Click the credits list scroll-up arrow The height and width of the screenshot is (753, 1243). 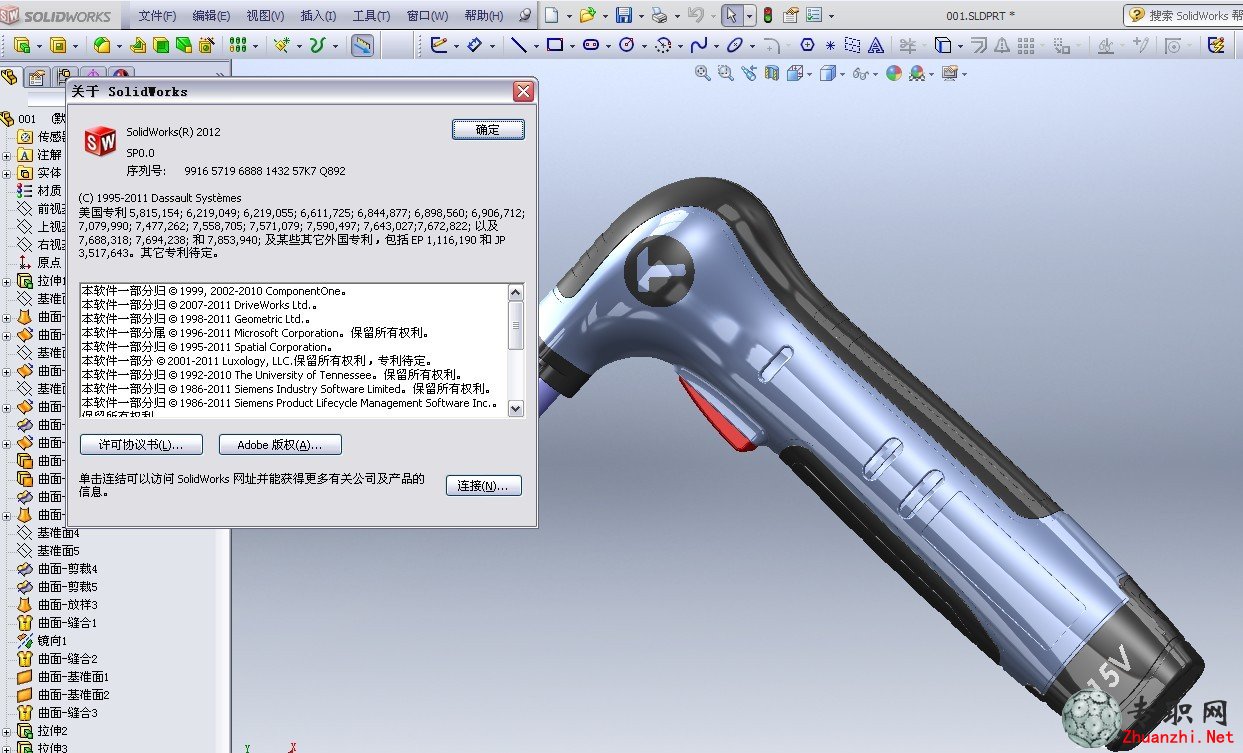pos(516,292)
